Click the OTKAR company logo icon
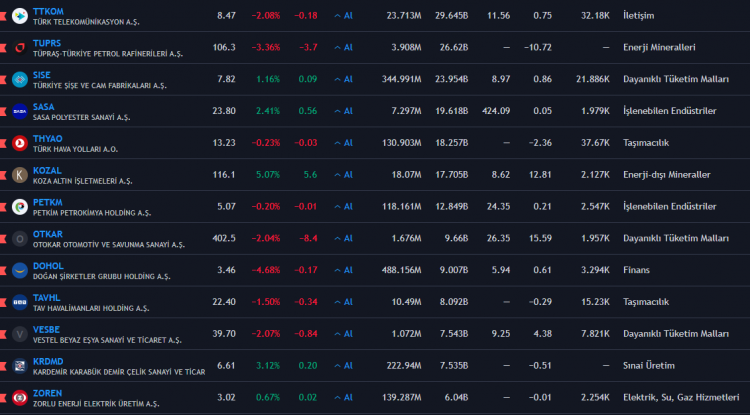This screenshot has height=415, width=750. [x=20, y=239]
